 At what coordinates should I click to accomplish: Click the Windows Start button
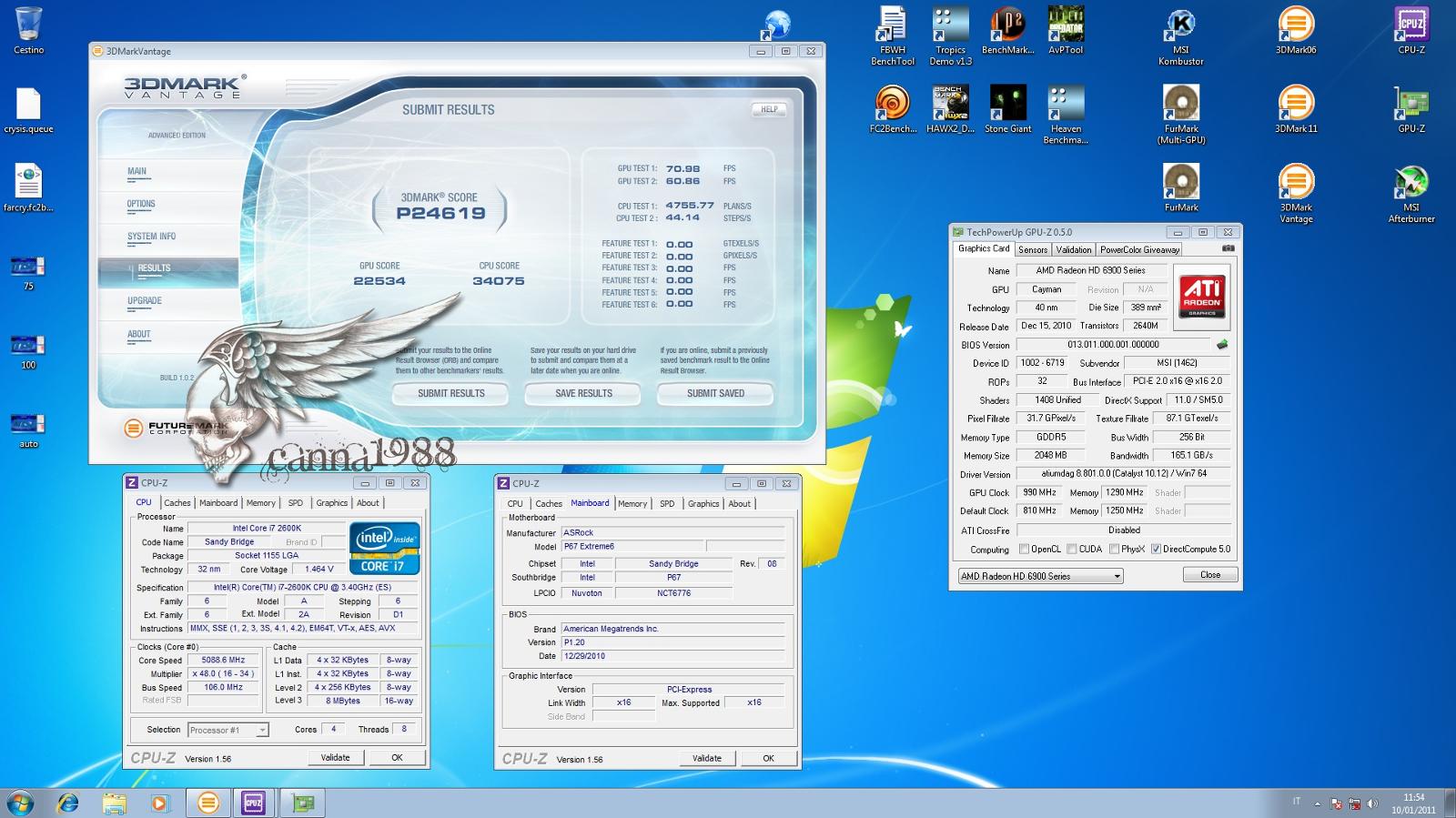point(20,803)
